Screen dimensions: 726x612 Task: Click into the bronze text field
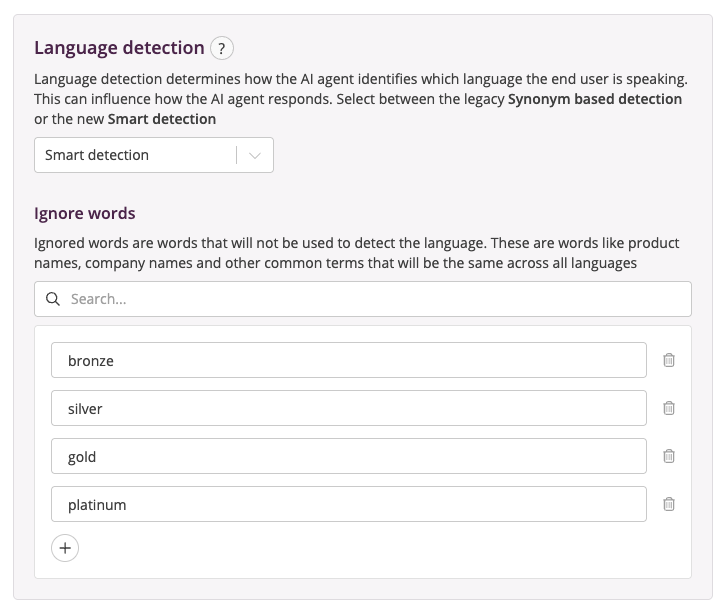pos(348,360)
